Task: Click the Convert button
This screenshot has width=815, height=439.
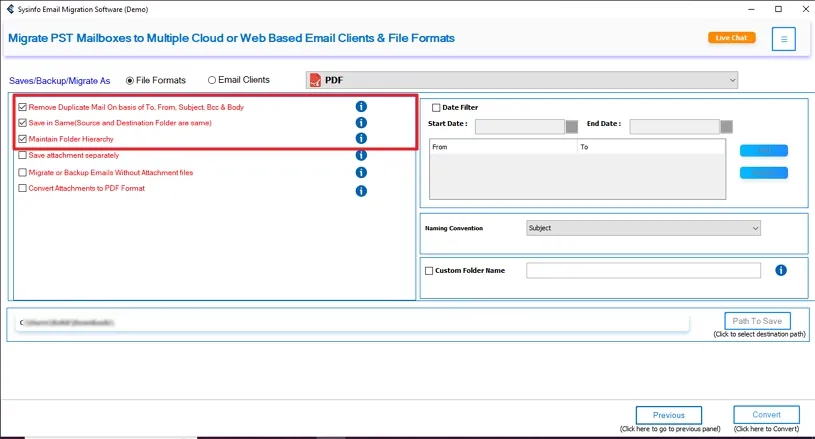Action: click(x=766, y=415)
